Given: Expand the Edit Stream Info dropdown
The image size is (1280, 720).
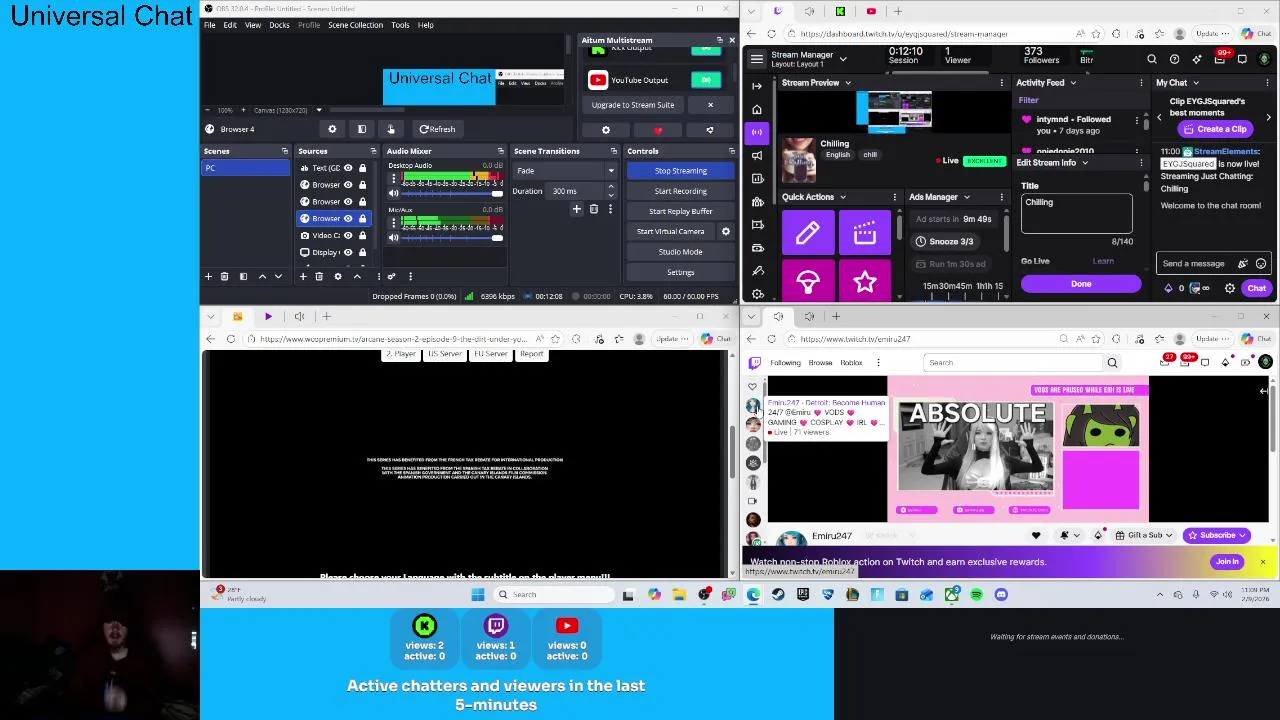Looking at the screenshot, I should [x=1086, y=163].
